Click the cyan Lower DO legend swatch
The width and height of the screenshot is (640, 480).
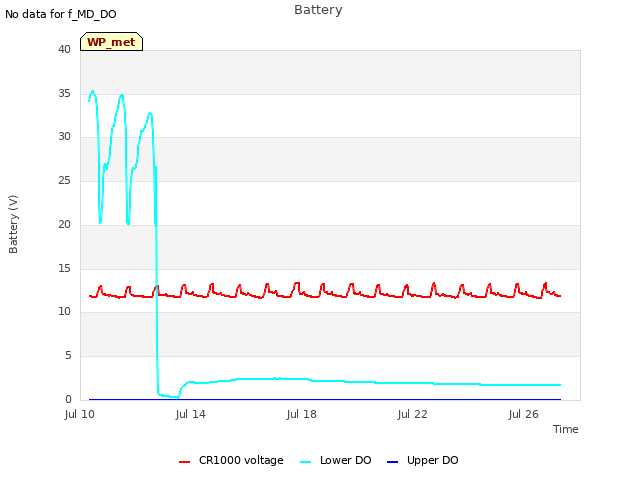(x=305, y=462)
